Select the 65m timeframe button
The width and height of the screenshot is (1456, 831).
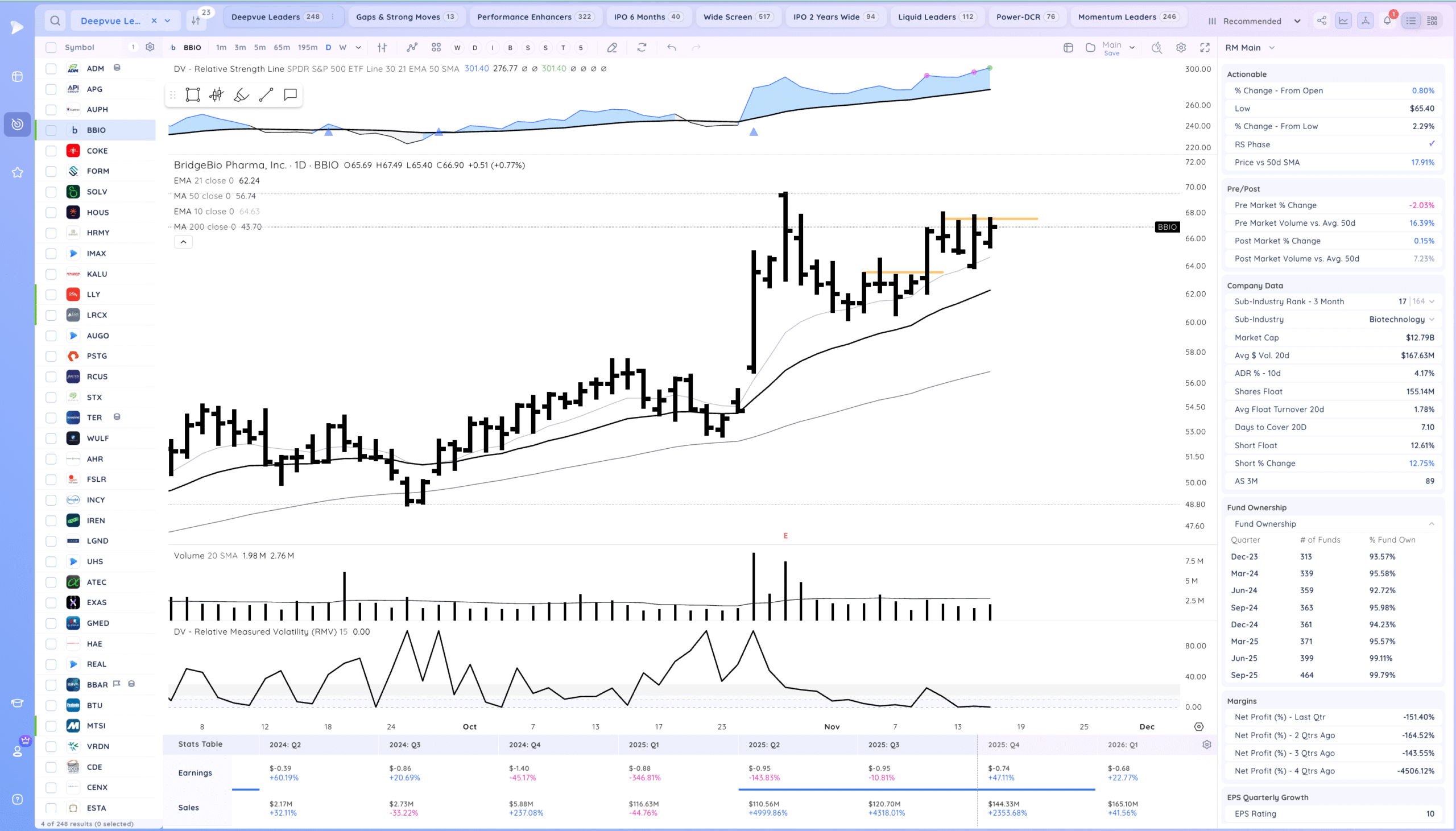(282, 47)
